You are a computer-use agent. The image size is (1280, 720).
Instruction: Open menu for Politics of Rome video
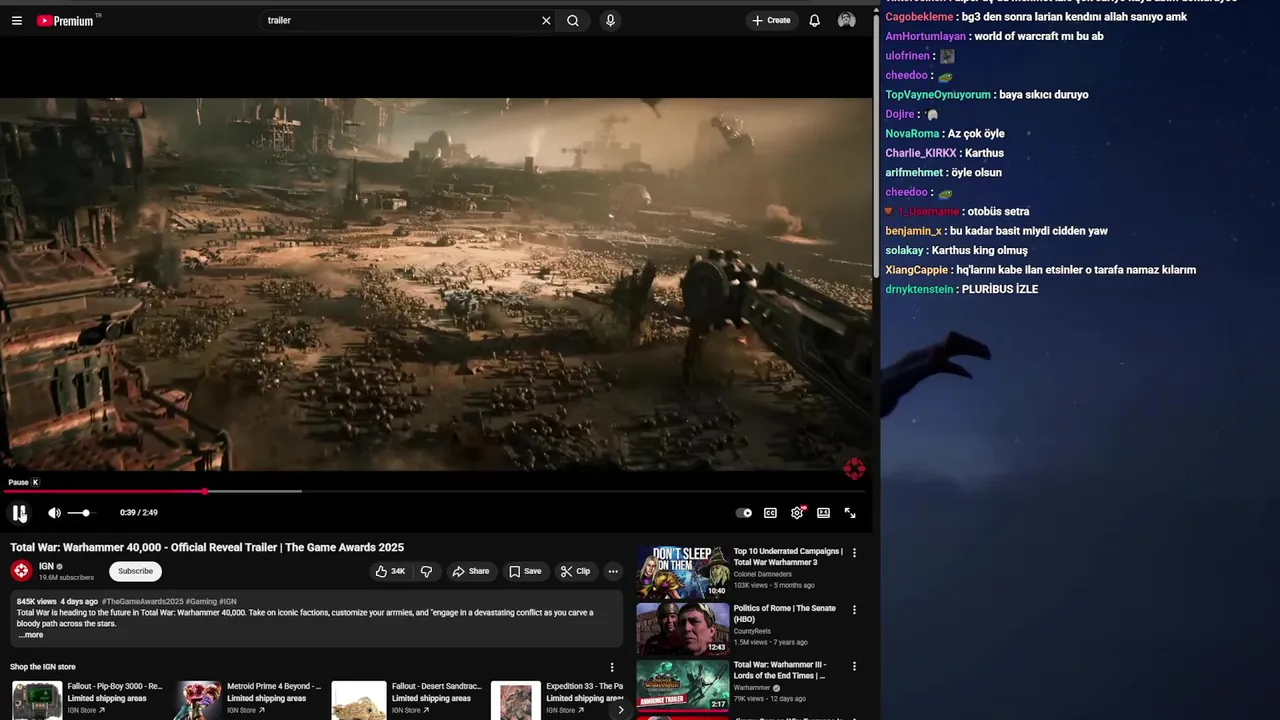[x=854, y=609]
